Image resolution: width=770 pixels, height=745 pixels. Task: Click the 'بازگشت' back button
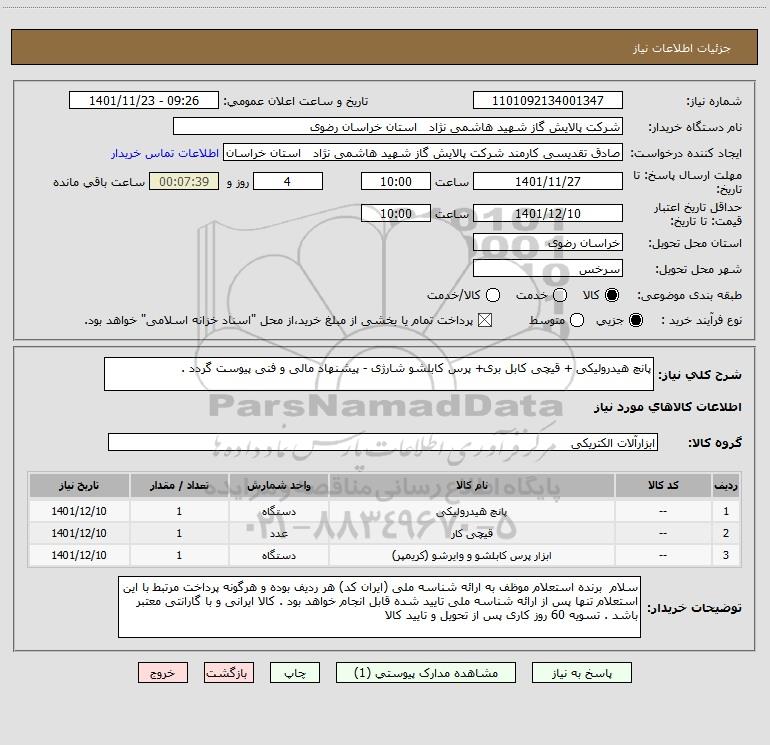point(230,673)
